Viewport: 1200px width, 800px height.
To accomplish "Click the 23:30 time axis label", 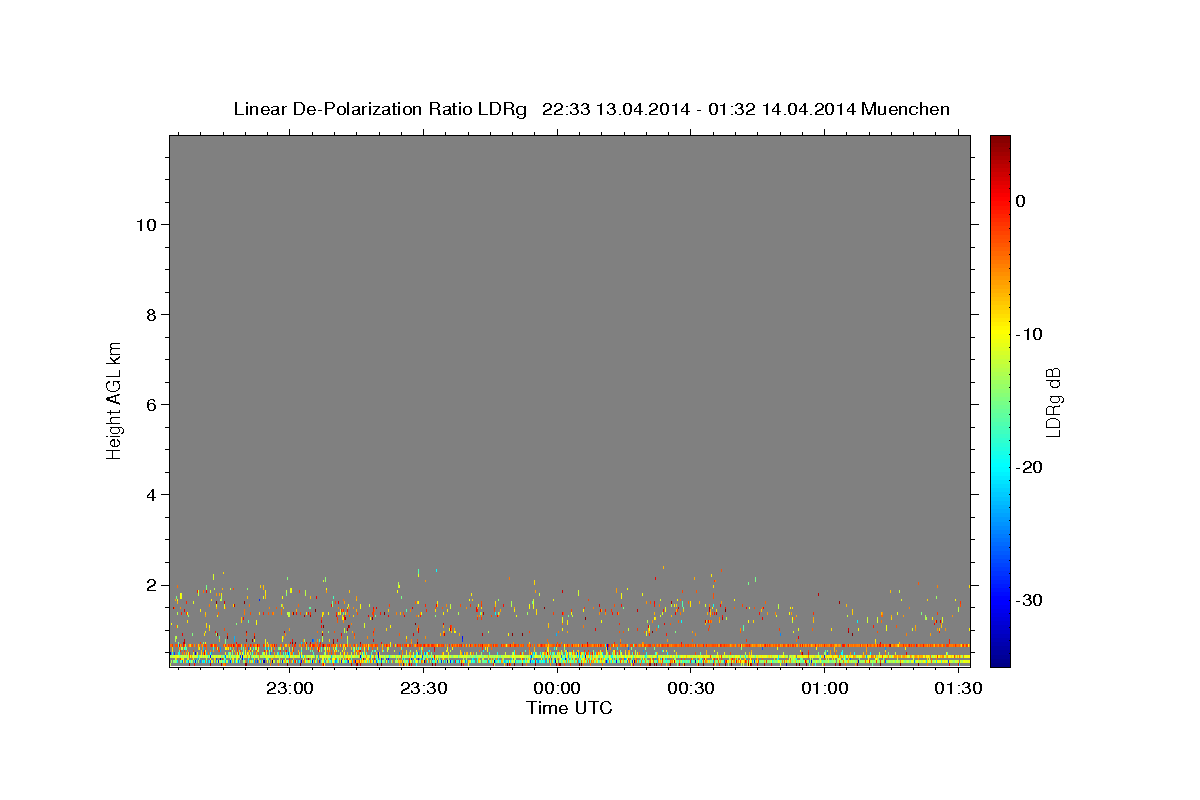I will tap(424, 689).
